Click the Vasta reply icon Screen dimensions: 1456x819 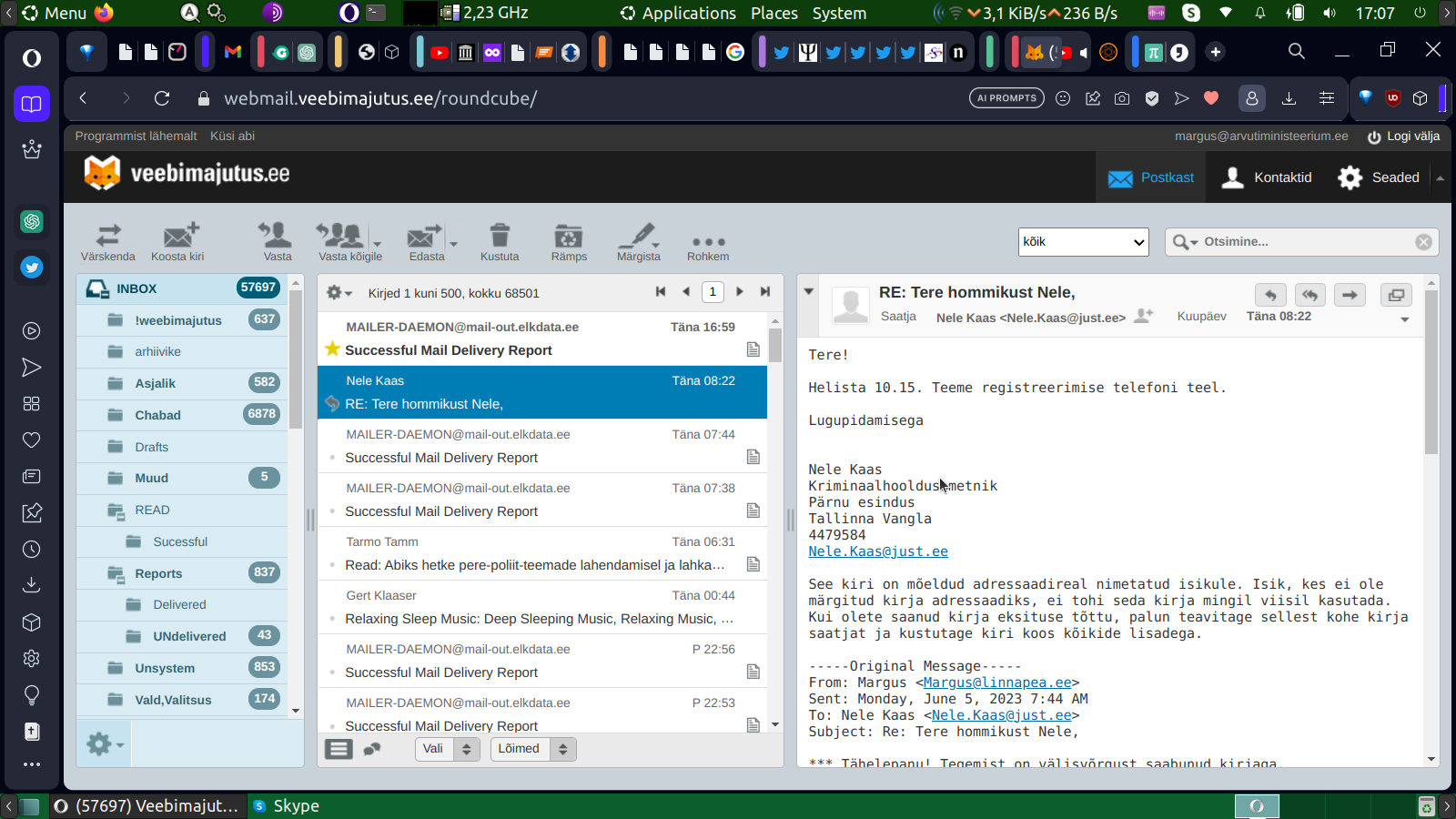point(277,236)
